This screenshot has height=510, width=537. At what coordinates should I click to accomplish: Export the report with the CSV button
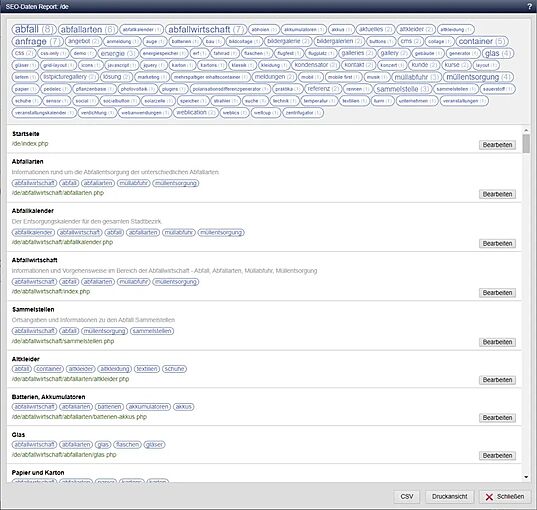(x=407, y=496)
